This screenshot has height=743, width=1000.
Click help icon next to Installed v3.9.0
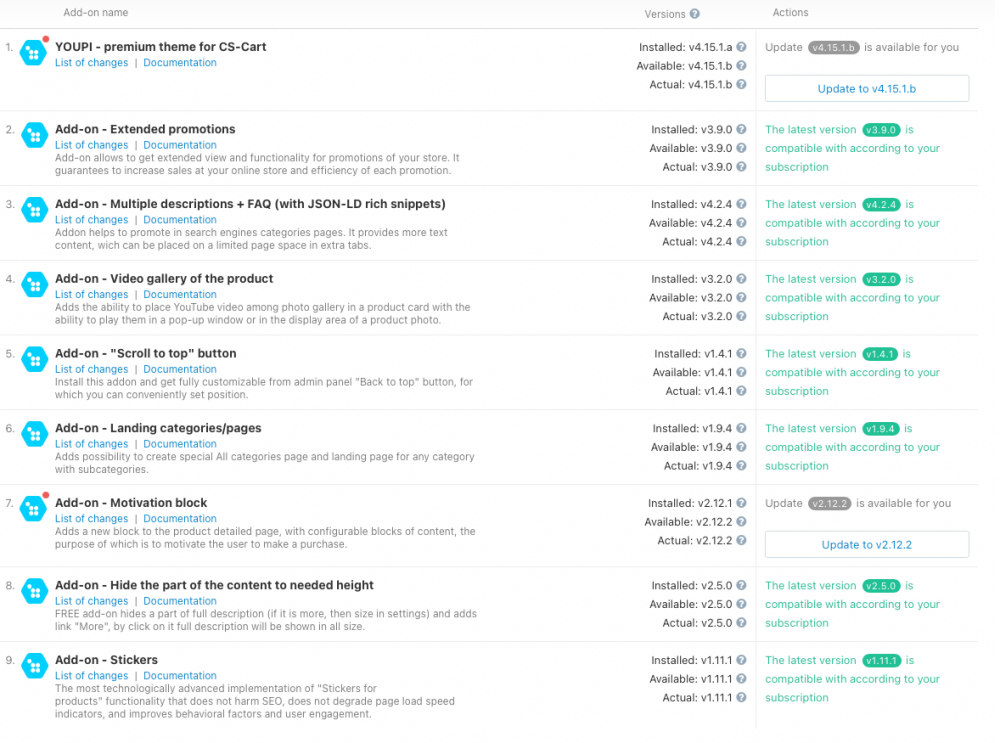[742, 130]
